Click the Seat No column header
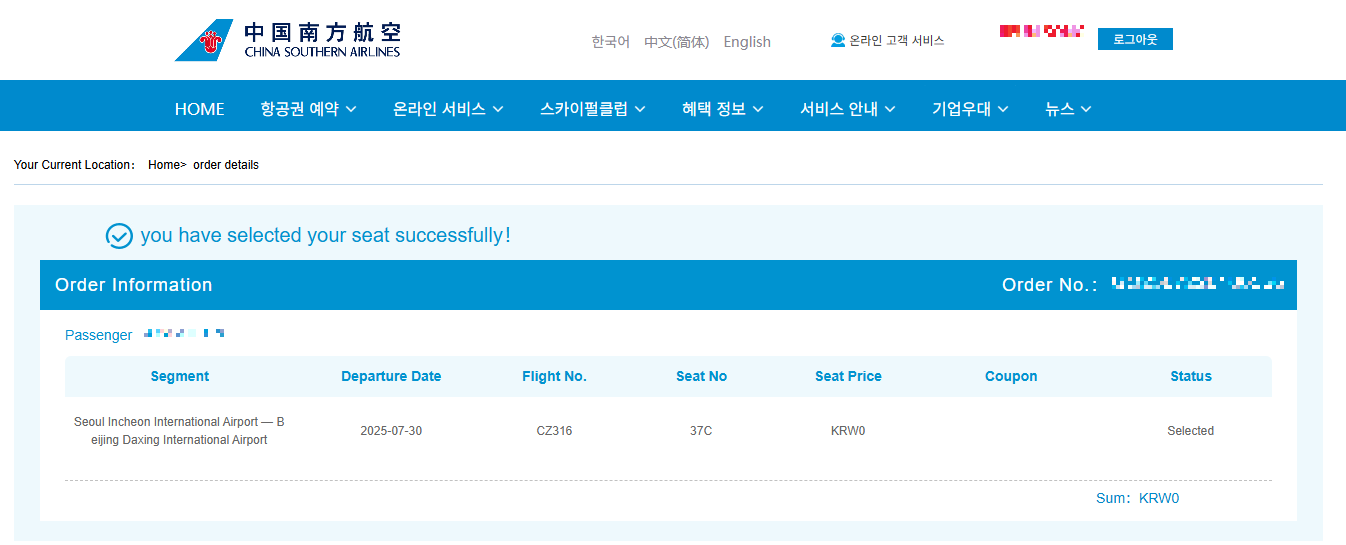The height and width of the screenshot is (545, 1346). 701,377
